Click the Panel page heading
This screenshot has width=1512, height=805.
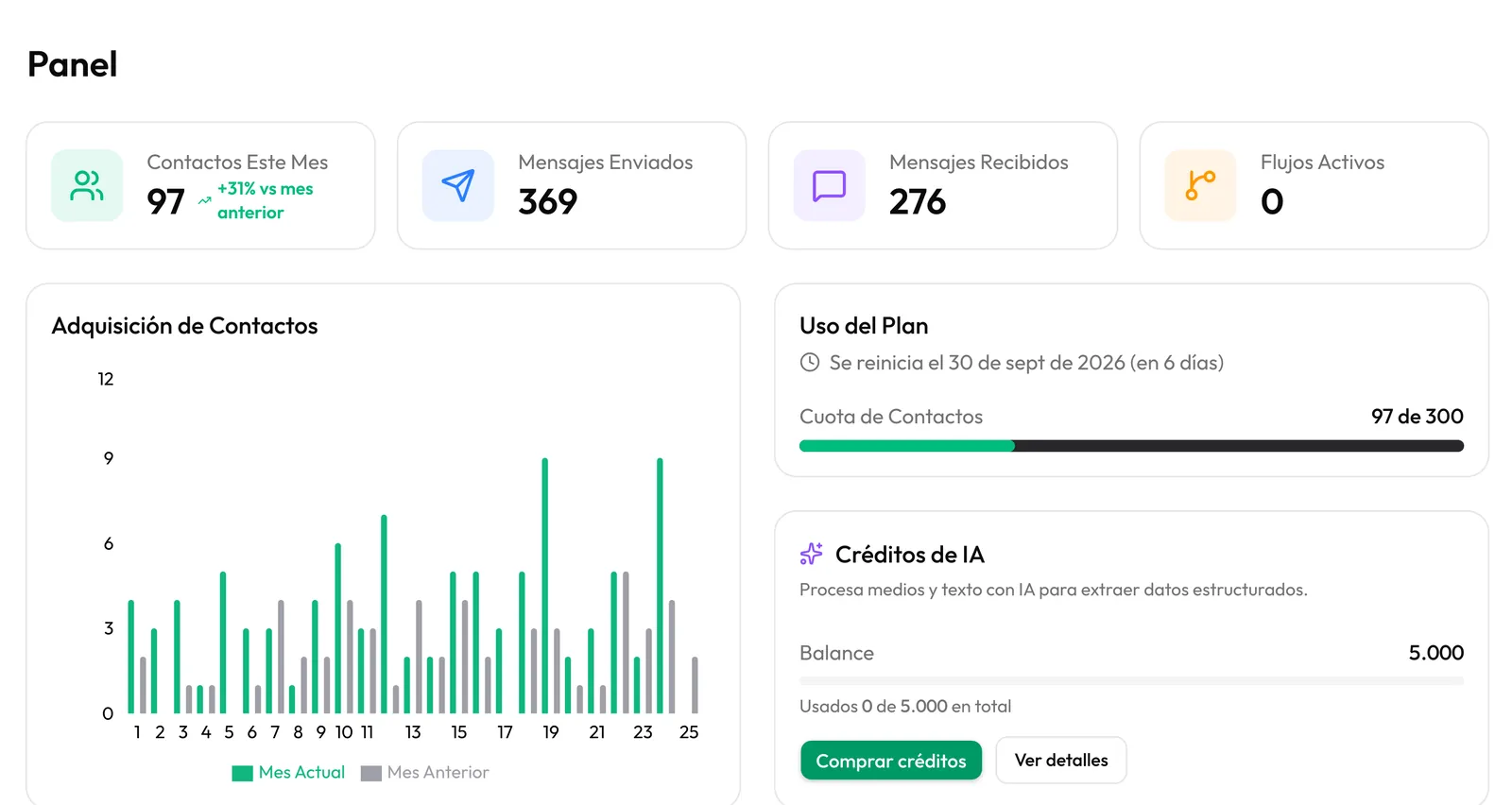pyautogui.click(x=73, y=64)
